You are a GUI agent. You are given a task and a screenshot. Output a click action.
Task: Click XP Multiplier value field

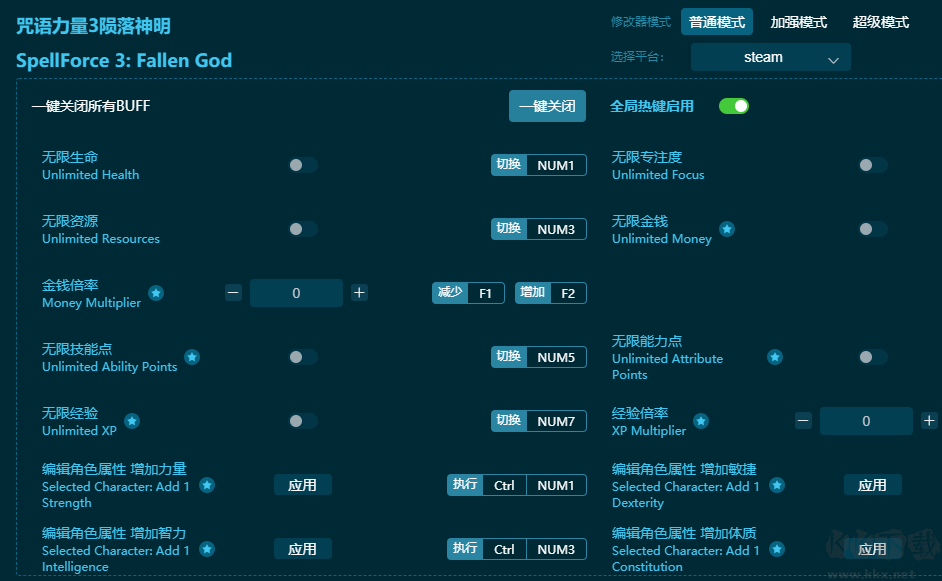(x=866, y=421)
